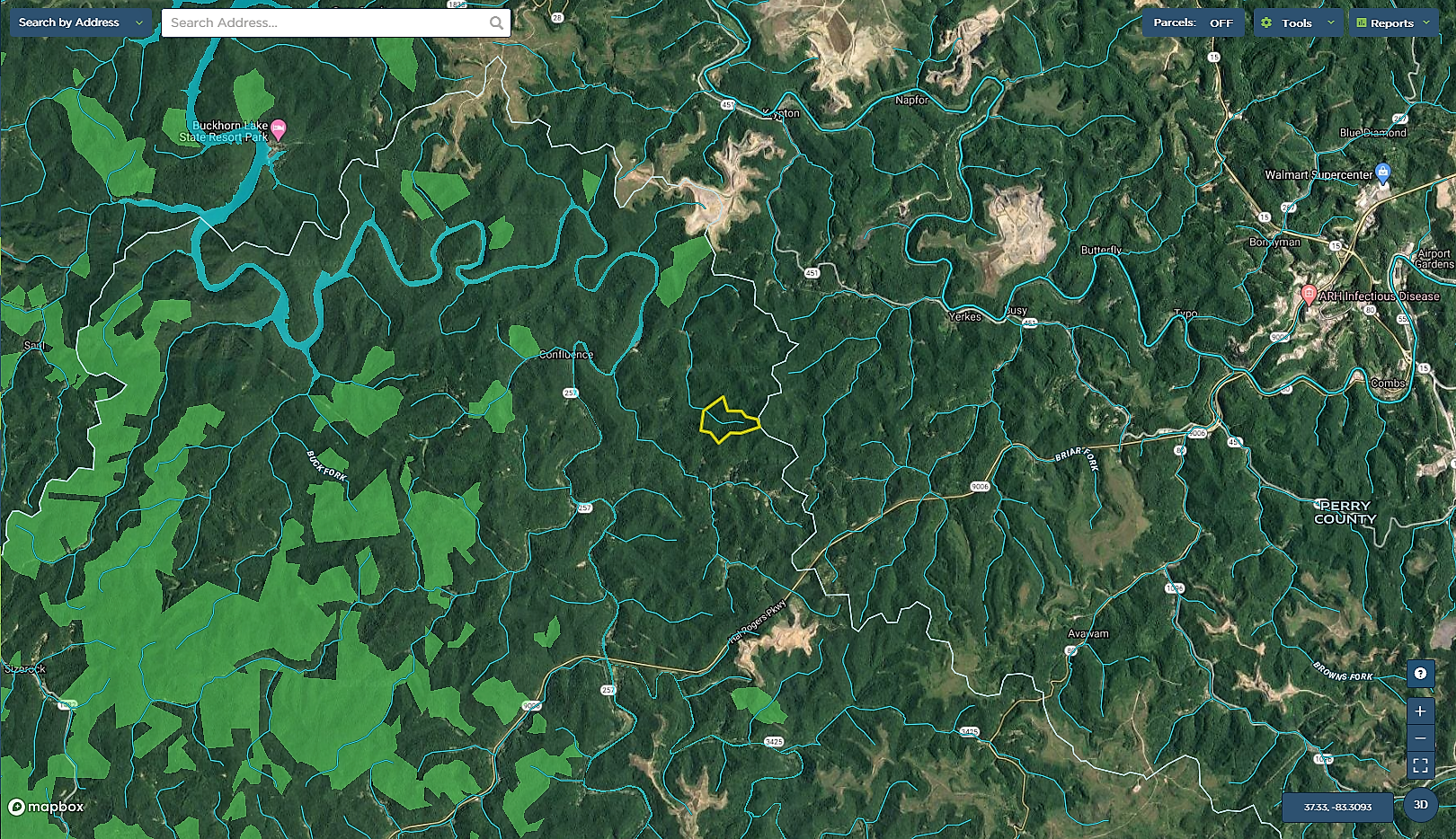The width and height of the screenshot is (1456, 839).
Task: Zoom out with the minus button
Action: point(1420,738)
